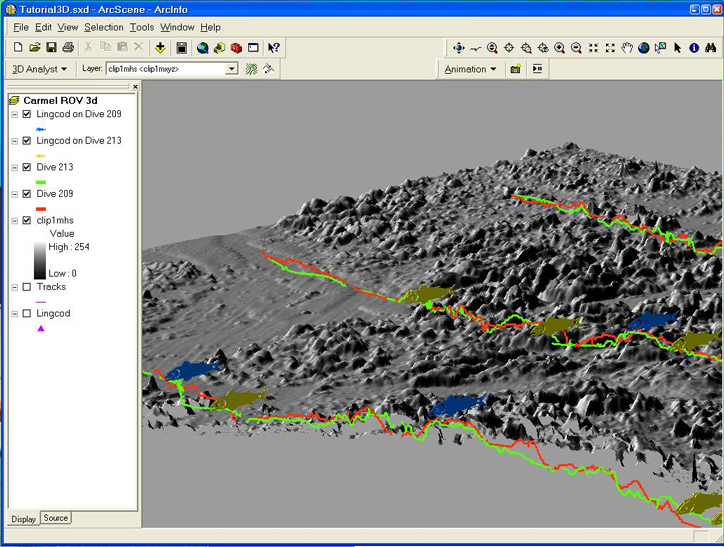The height and width of the screenshot is (547, 724).
Task: Show the red ArcToolbox window
Action: tap(236, 48)
